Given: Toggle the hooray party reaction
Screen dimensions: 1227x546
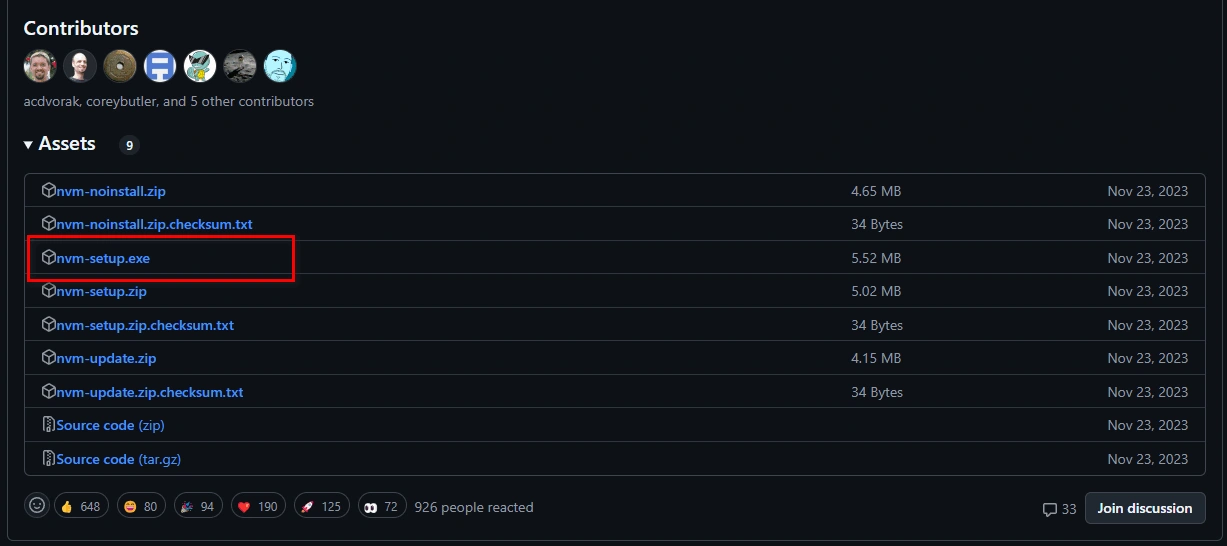Looking at the screenshot, I should coord(198,506).
